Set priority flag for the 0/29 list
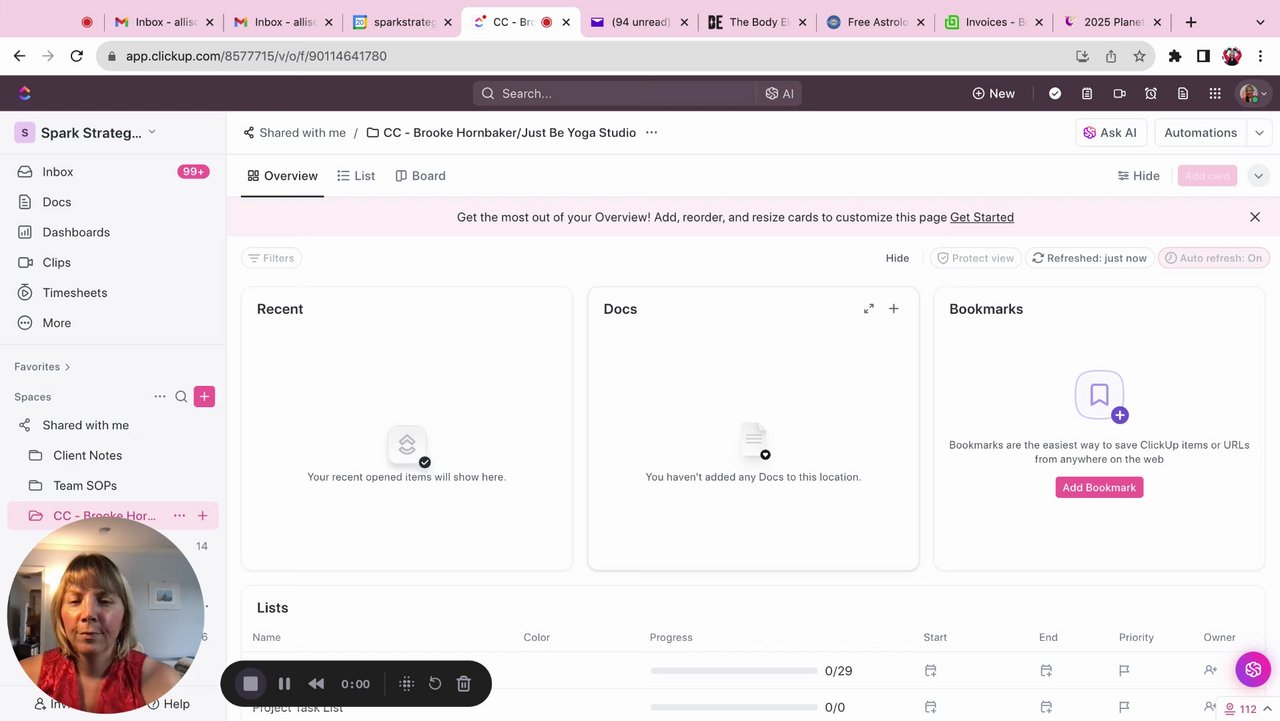This screenshot has height=721, width=1280. click(1124, 671)
